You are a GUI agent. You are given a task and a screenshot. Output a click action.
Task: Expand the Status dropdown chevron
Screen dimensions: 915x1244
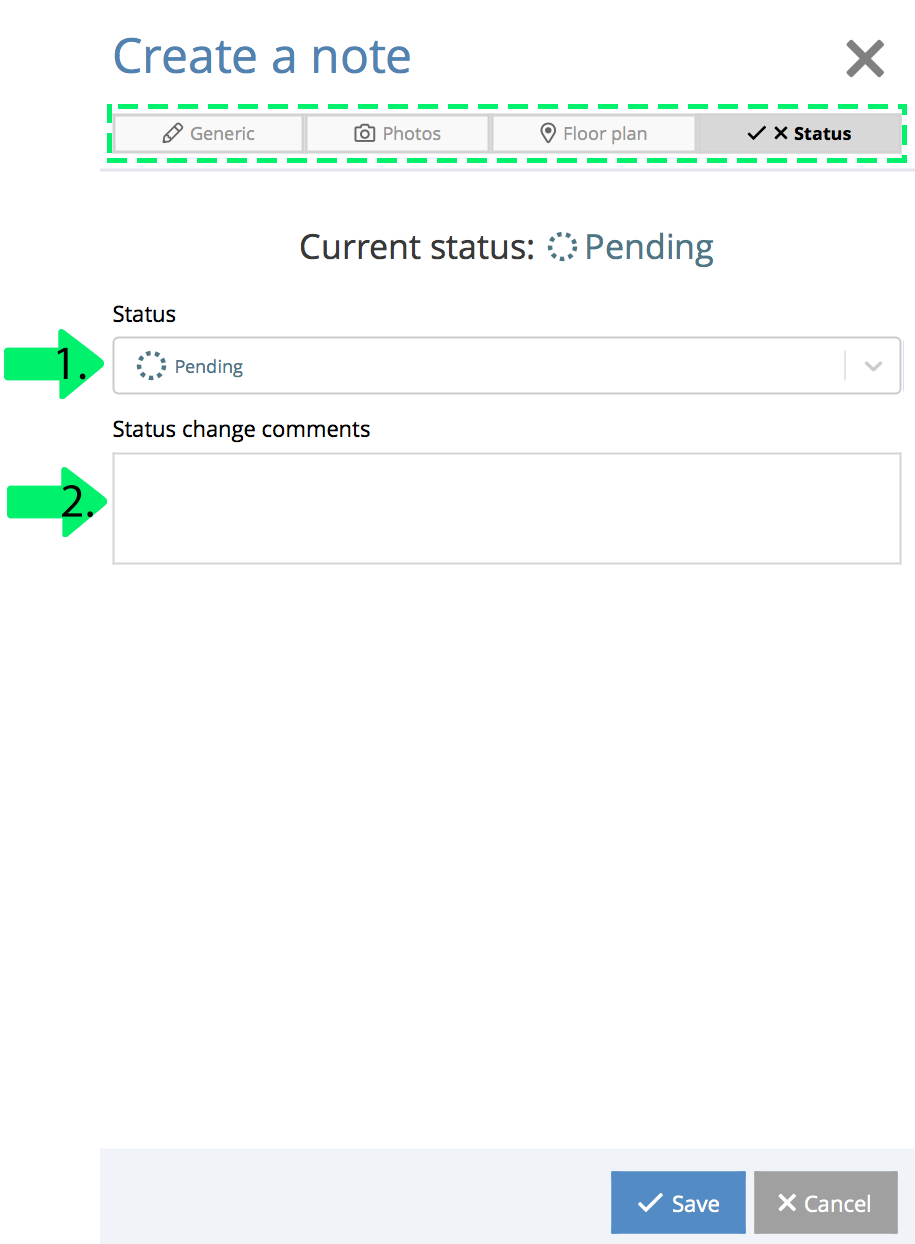click(873, 366)
